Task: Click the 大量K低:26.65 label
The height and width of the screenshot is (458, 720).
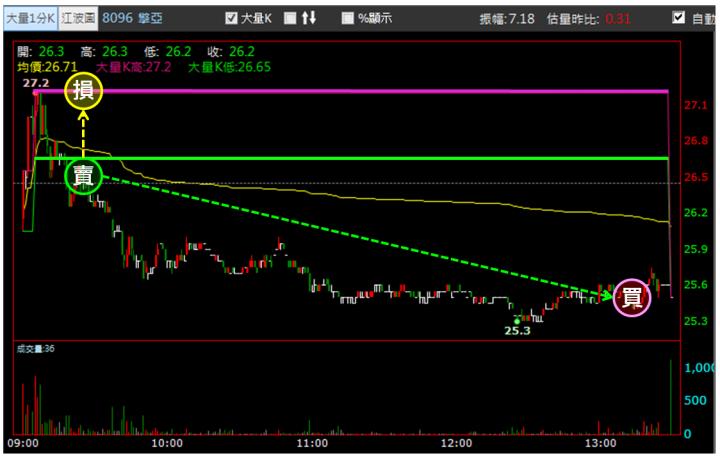Action: pyautogui.click(x=230, y=67)
